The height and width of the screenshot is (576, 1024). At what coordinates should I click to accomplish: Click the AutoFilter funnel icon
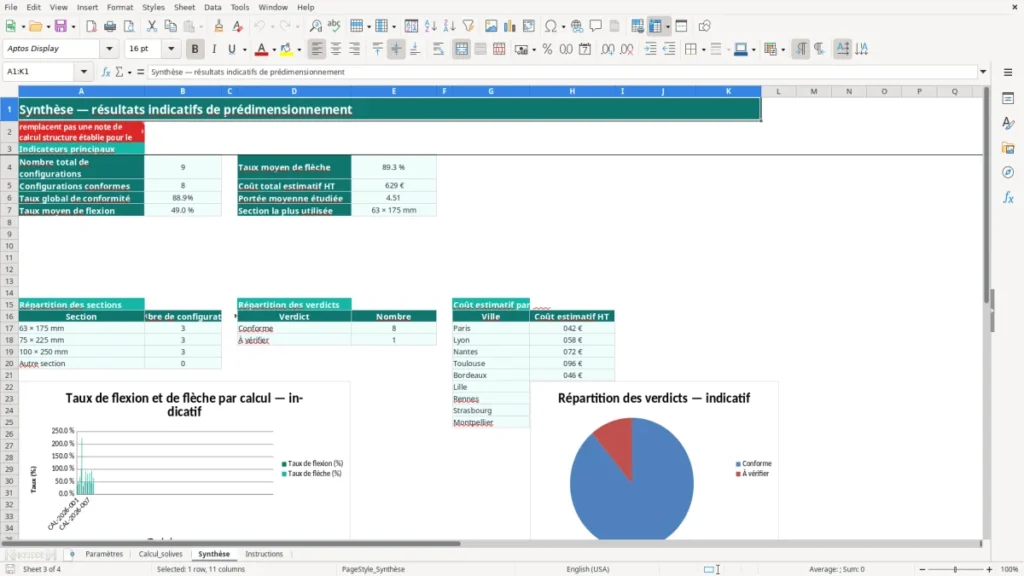tap(468, 26)
